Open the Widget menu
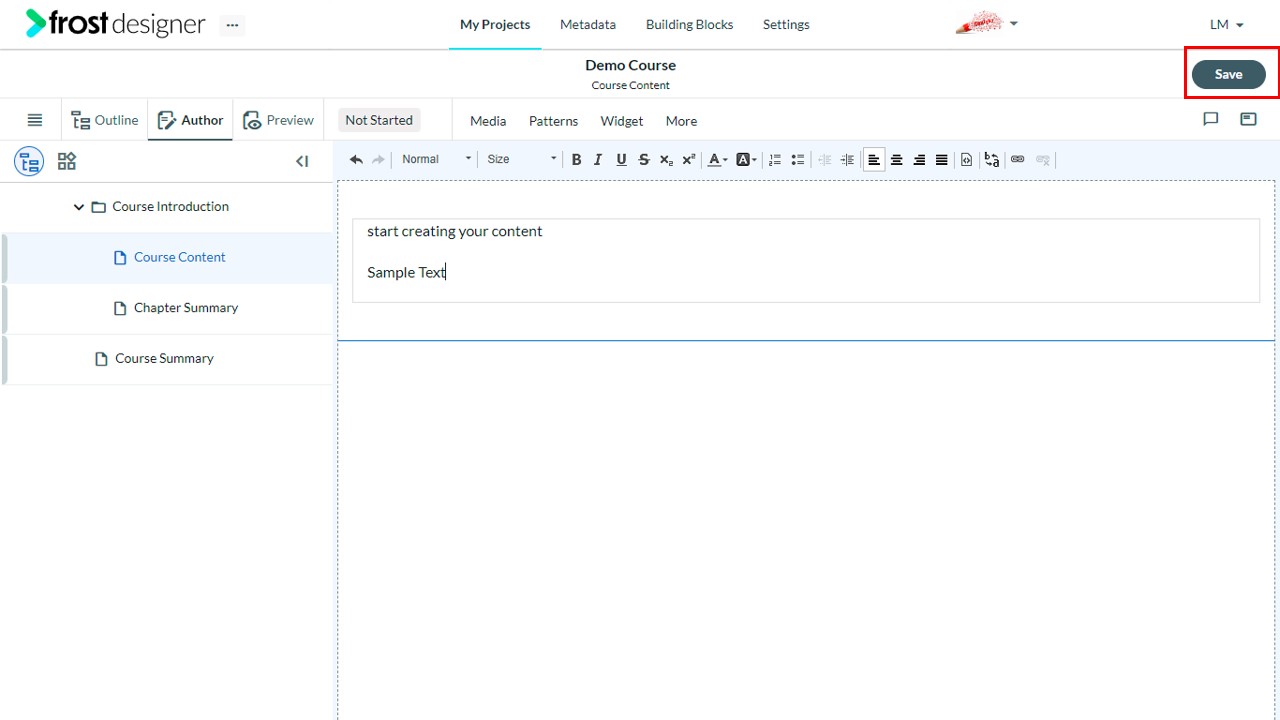Viewport: 1280px width, 720px height. (x=622, y=121)
